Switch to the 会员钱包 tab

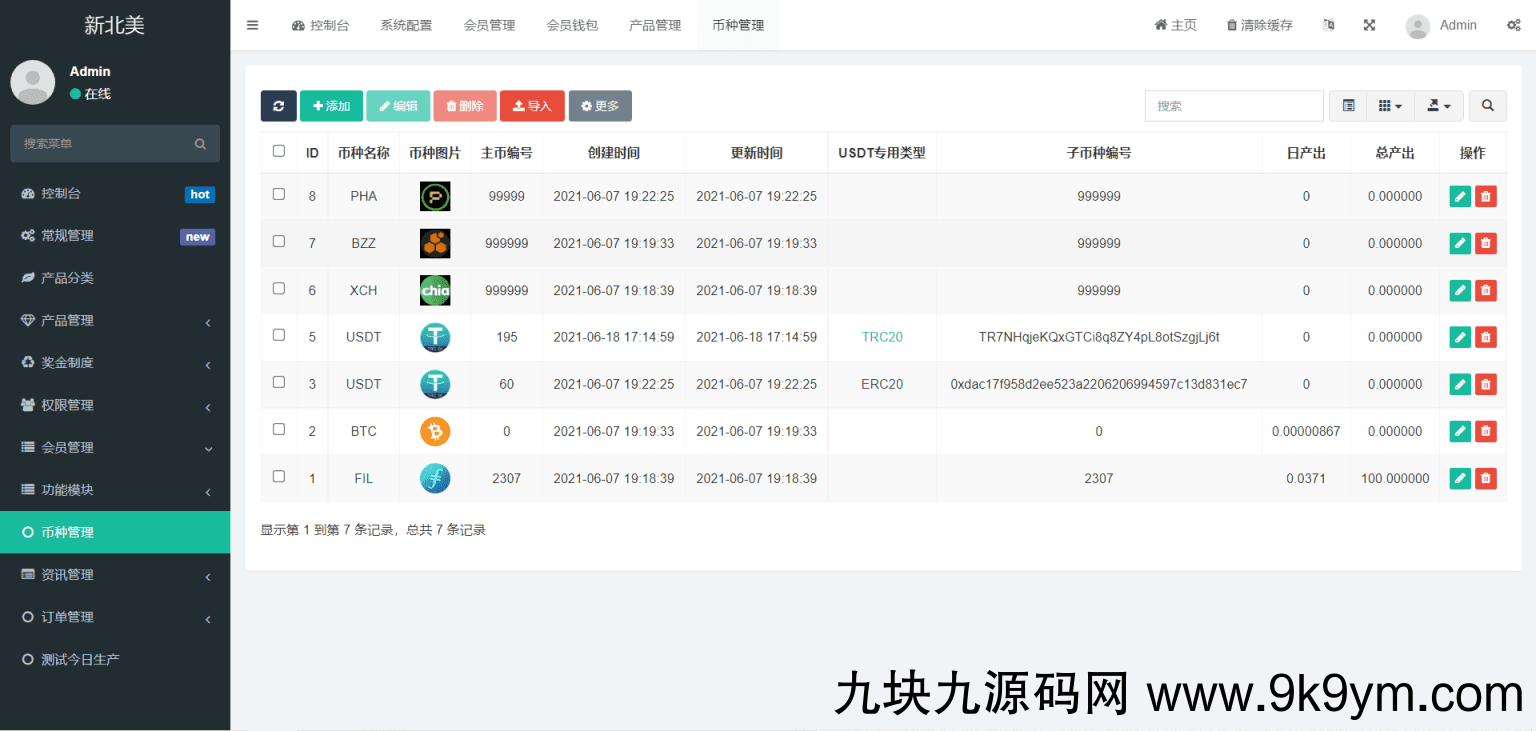[x=572, y=25]
